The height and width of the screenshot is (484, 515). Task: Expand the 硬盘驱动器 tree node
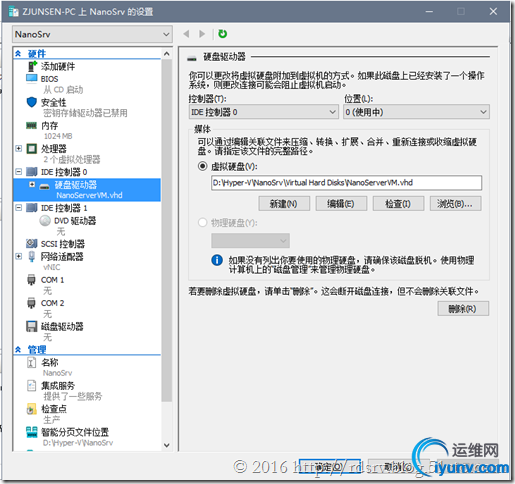[x=32, y=184]
